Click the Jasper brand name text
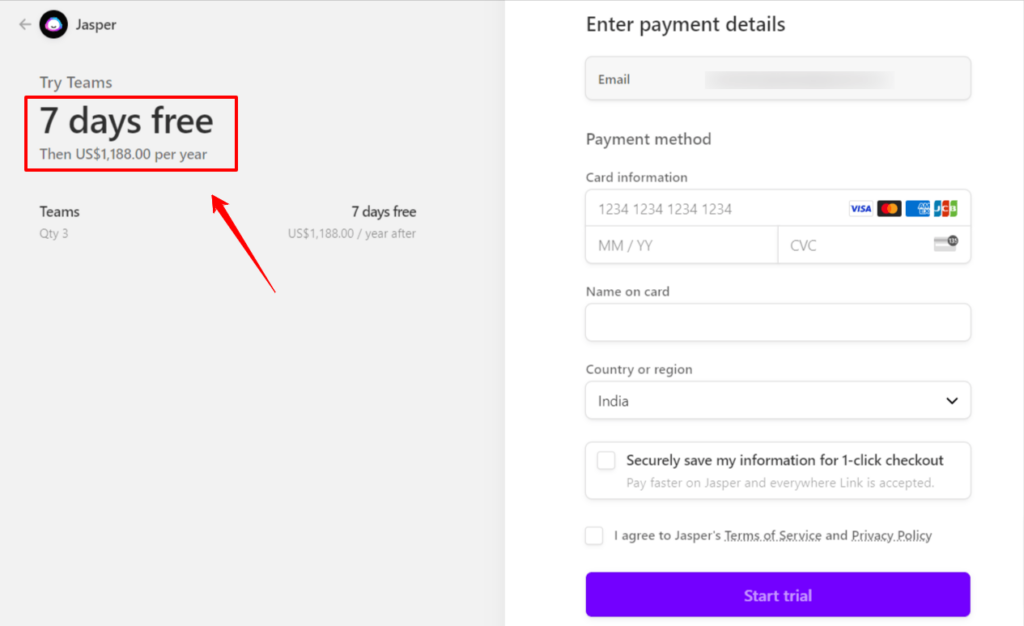Screen dimensions: 1024x626 point(96,25)
